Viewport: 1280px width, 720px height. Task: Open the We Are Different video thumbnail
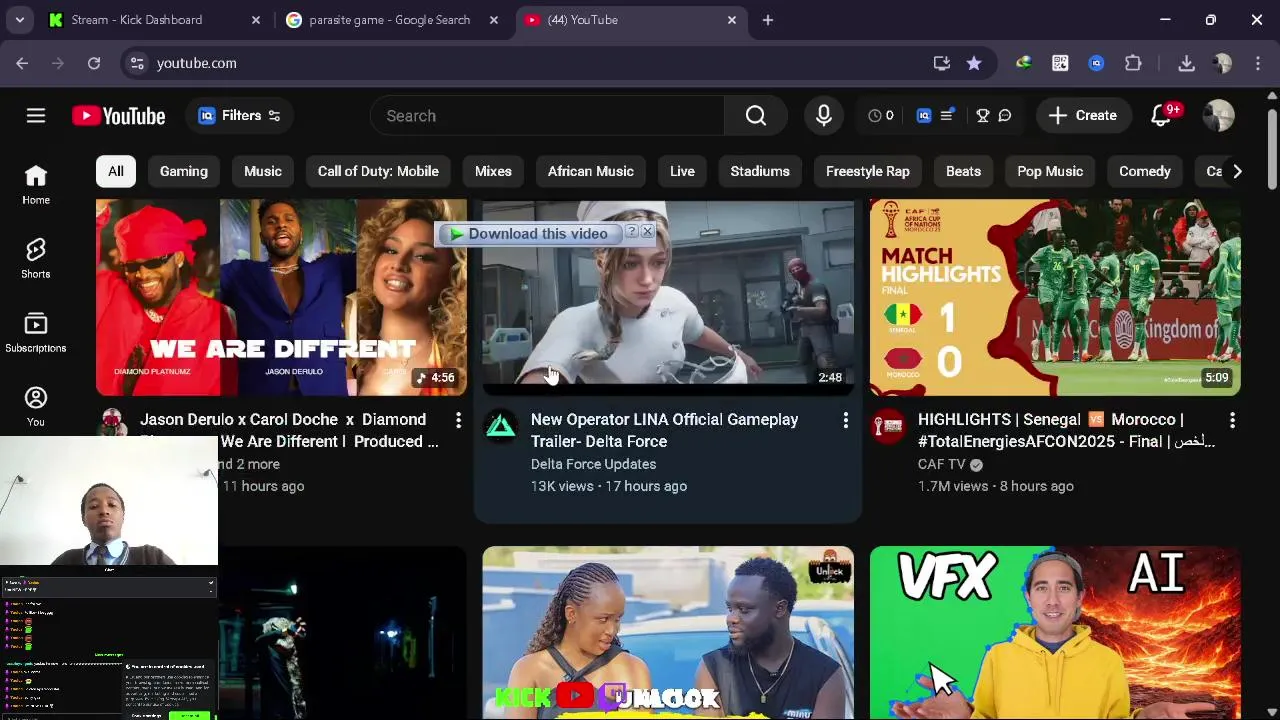[281, 297]
